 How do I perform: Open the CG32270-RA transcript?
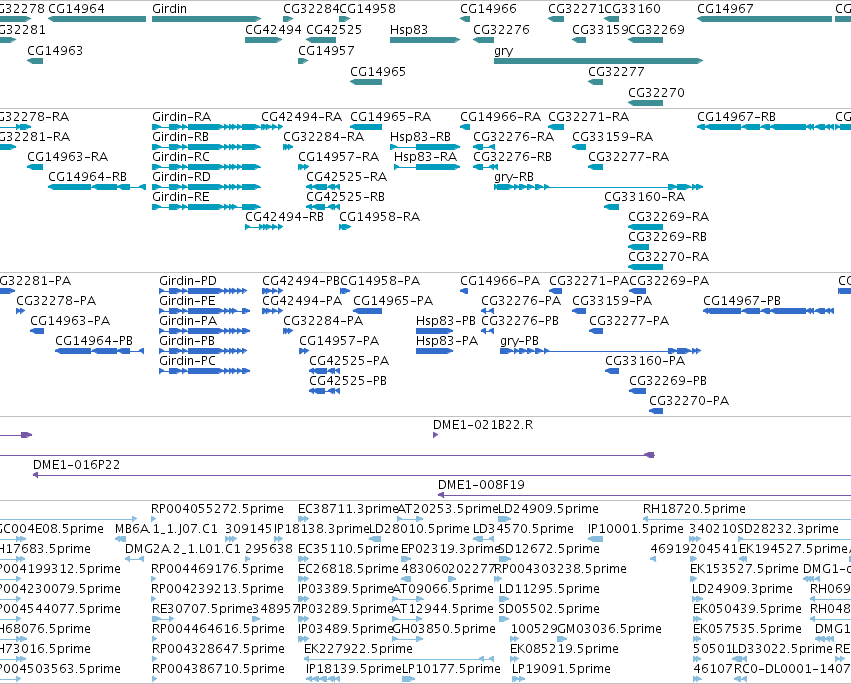tap(645, 267)
